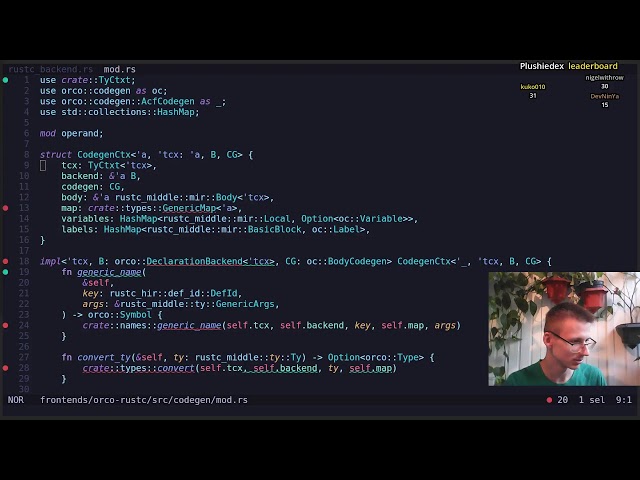Screen dimensions: 640x480
Task: Click the red error dot on line 28
Action: tap(5, 368)
